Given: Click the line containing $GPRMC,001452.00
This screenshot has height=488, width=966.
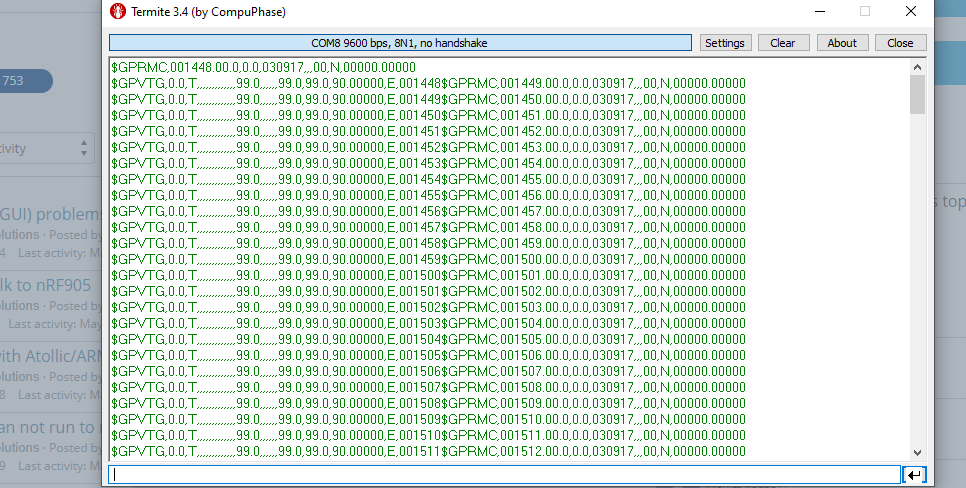Looking at the screenshot, I should 428,131.
